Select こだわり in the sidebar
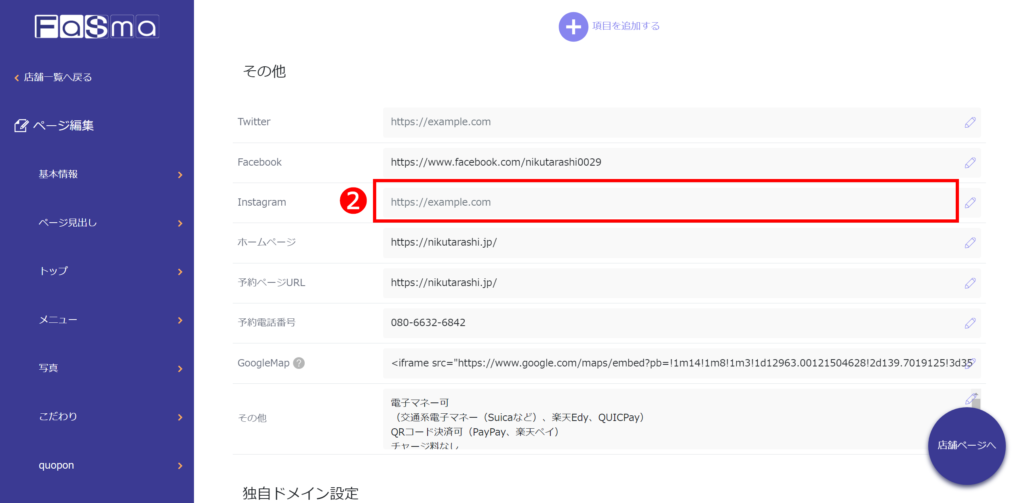 pos(108,416)
